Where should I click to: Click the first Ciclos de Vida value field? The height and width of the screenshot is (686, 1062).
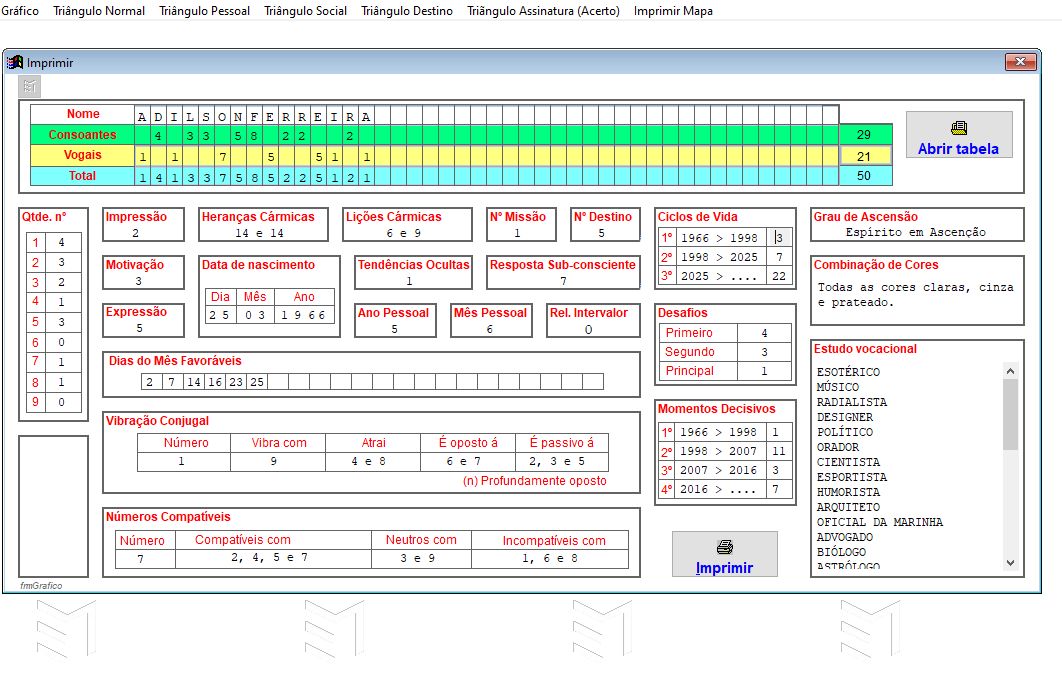click(780, 238)
